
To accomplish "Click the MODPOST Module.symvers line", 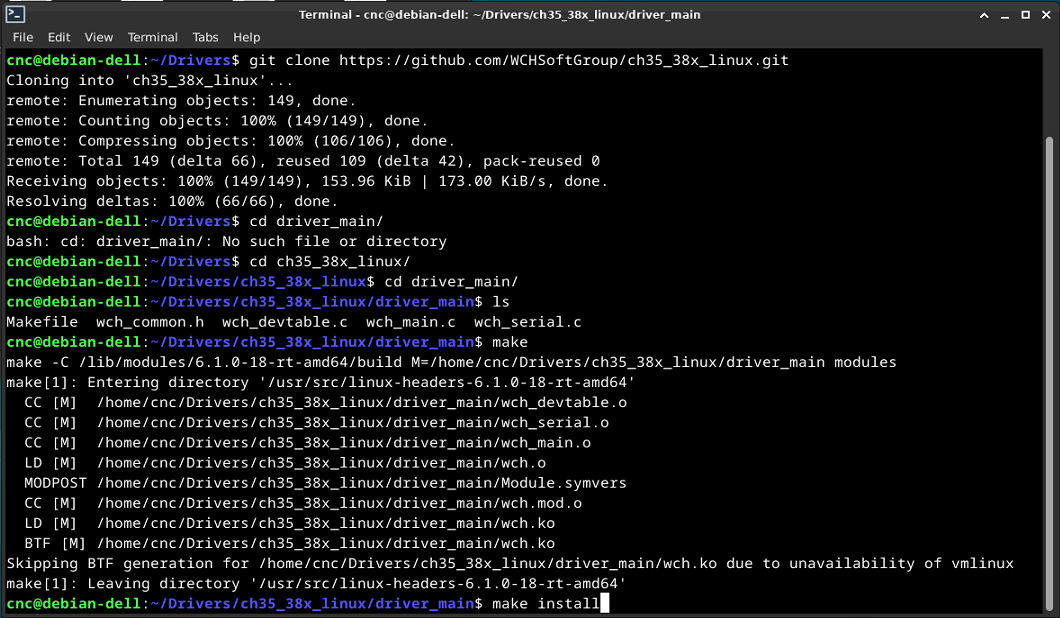I will pyautogui.click(x=325, y=483).
